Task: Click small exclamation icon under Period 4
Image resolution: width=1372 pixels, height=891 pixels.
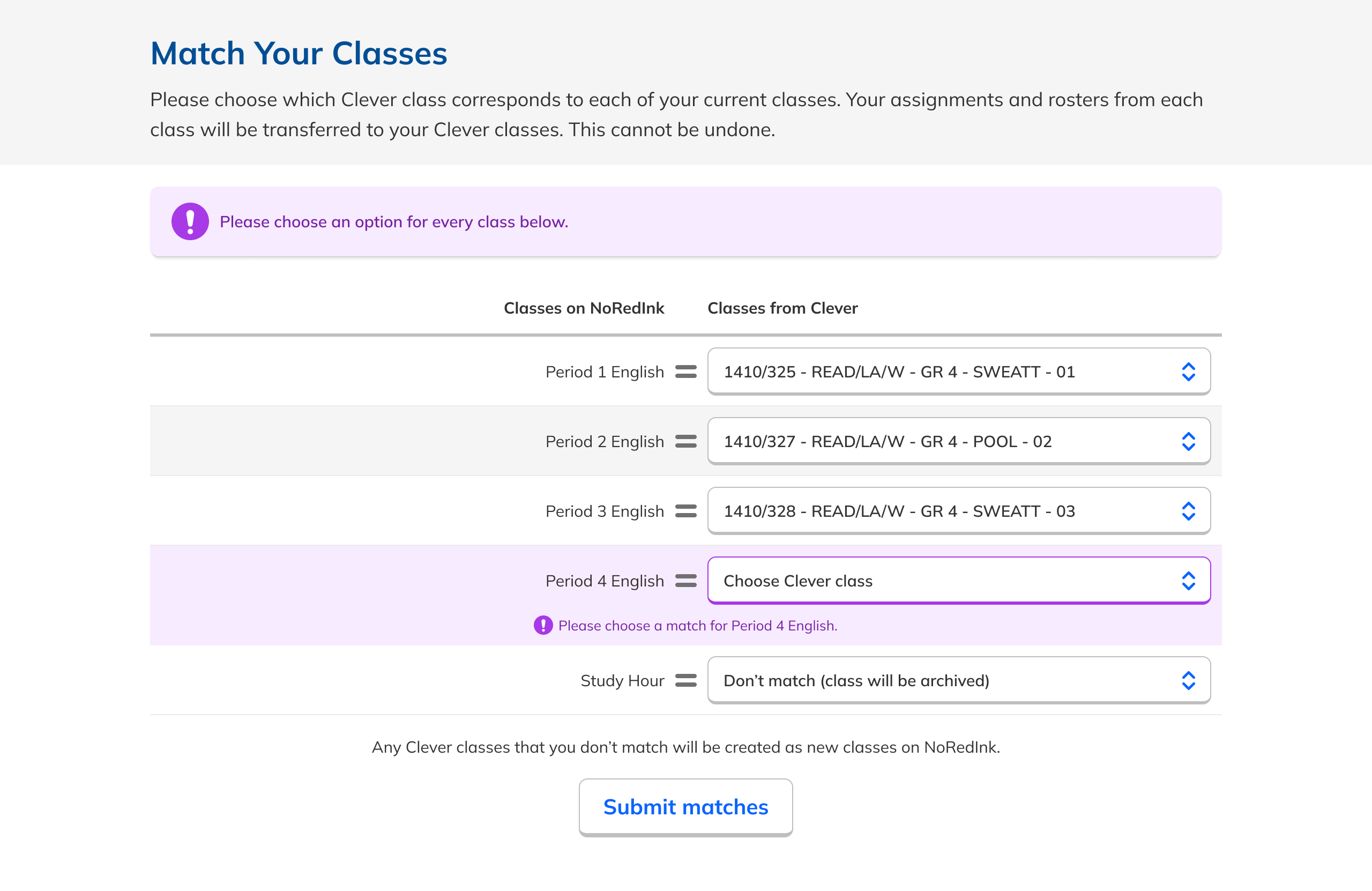Action: (x=542, y=625)
